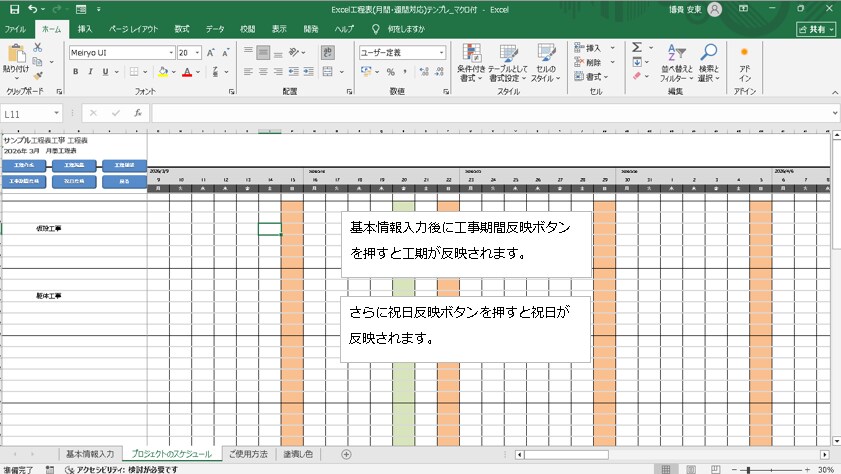Toggle bold formatting
The height and width of the screenshot is (474, 841).
pos(76,71)
